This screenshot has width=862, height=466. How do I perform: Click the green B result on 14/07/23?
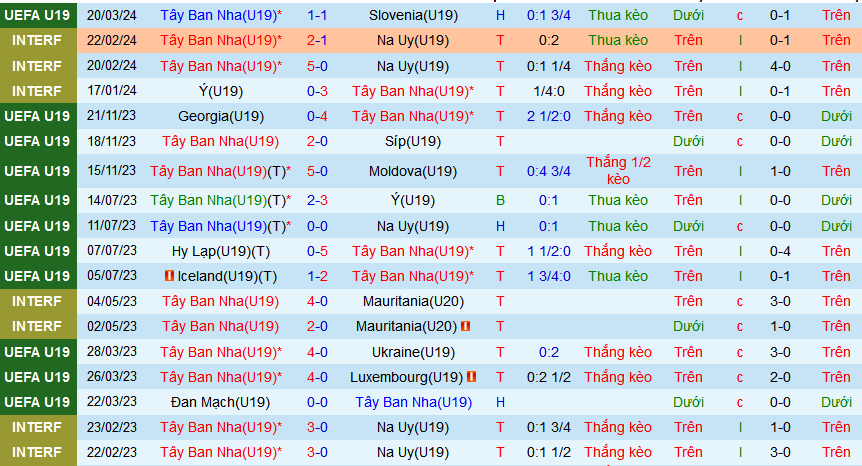click(x=500, y=201)
